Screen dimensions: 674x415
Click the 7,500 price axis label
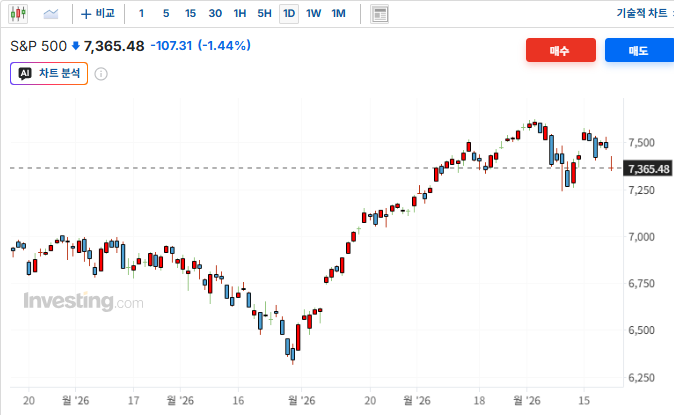click(641, 143)
